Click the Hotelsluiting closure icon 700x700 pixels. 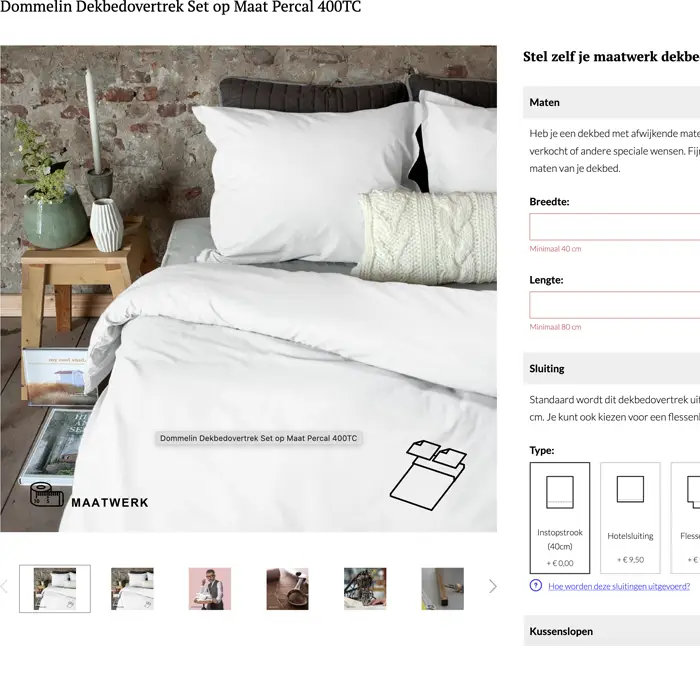[630, 489]
